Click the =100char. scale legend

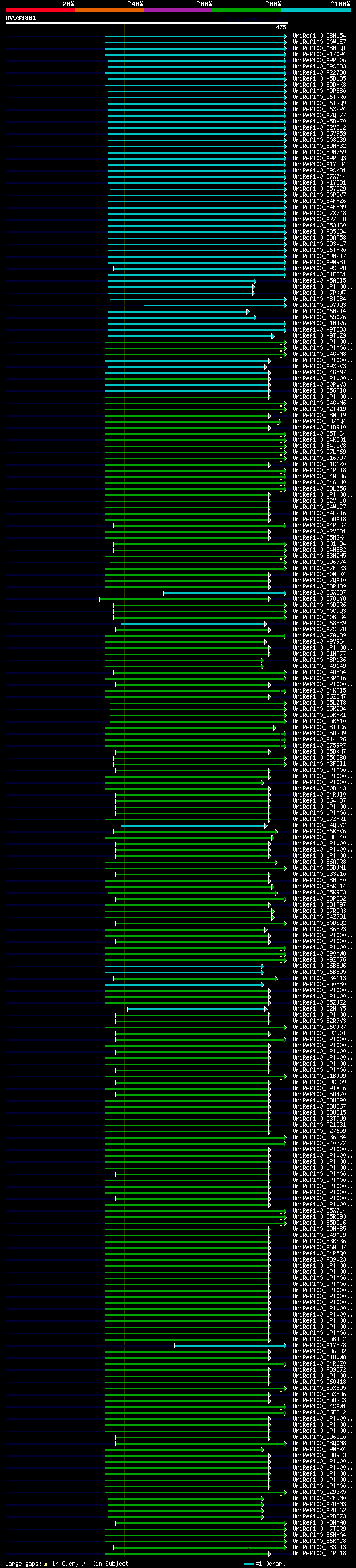pyautogui.click(x=264, y=1564)
